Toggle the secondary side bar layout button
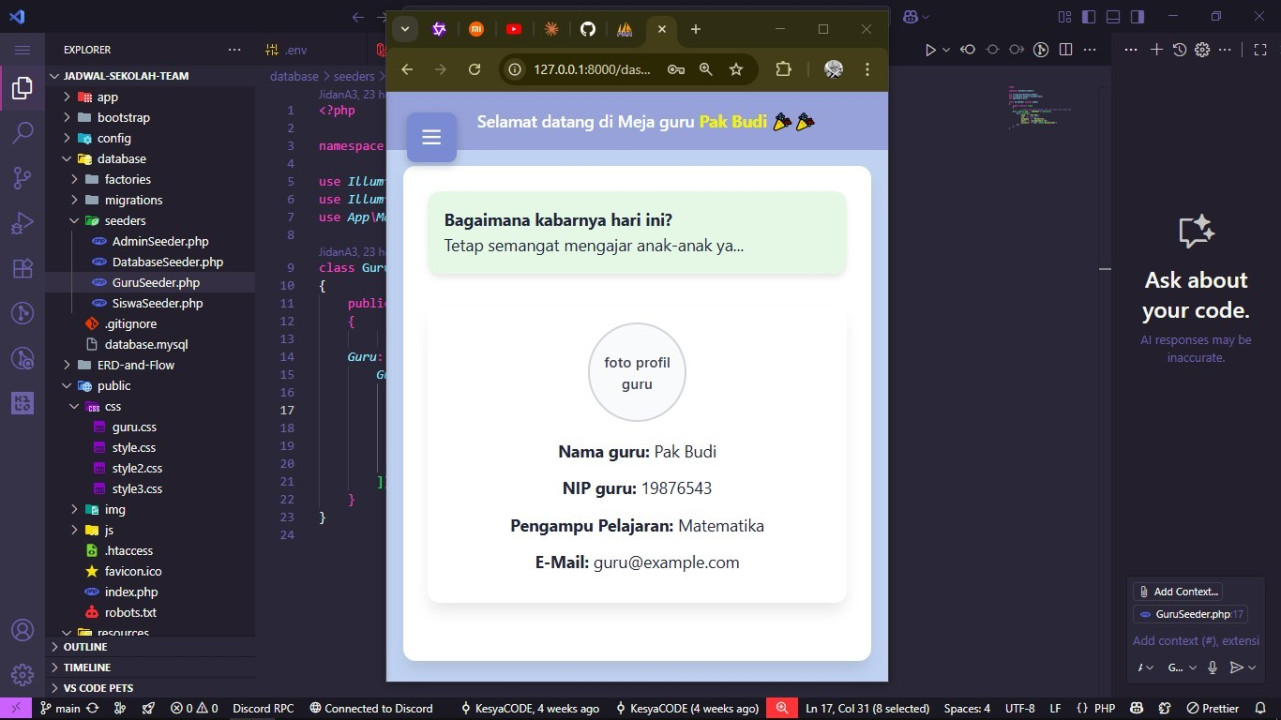The width and height of the screenshot is (1281, 720). pyautogui.click(x=1138, y=17)
